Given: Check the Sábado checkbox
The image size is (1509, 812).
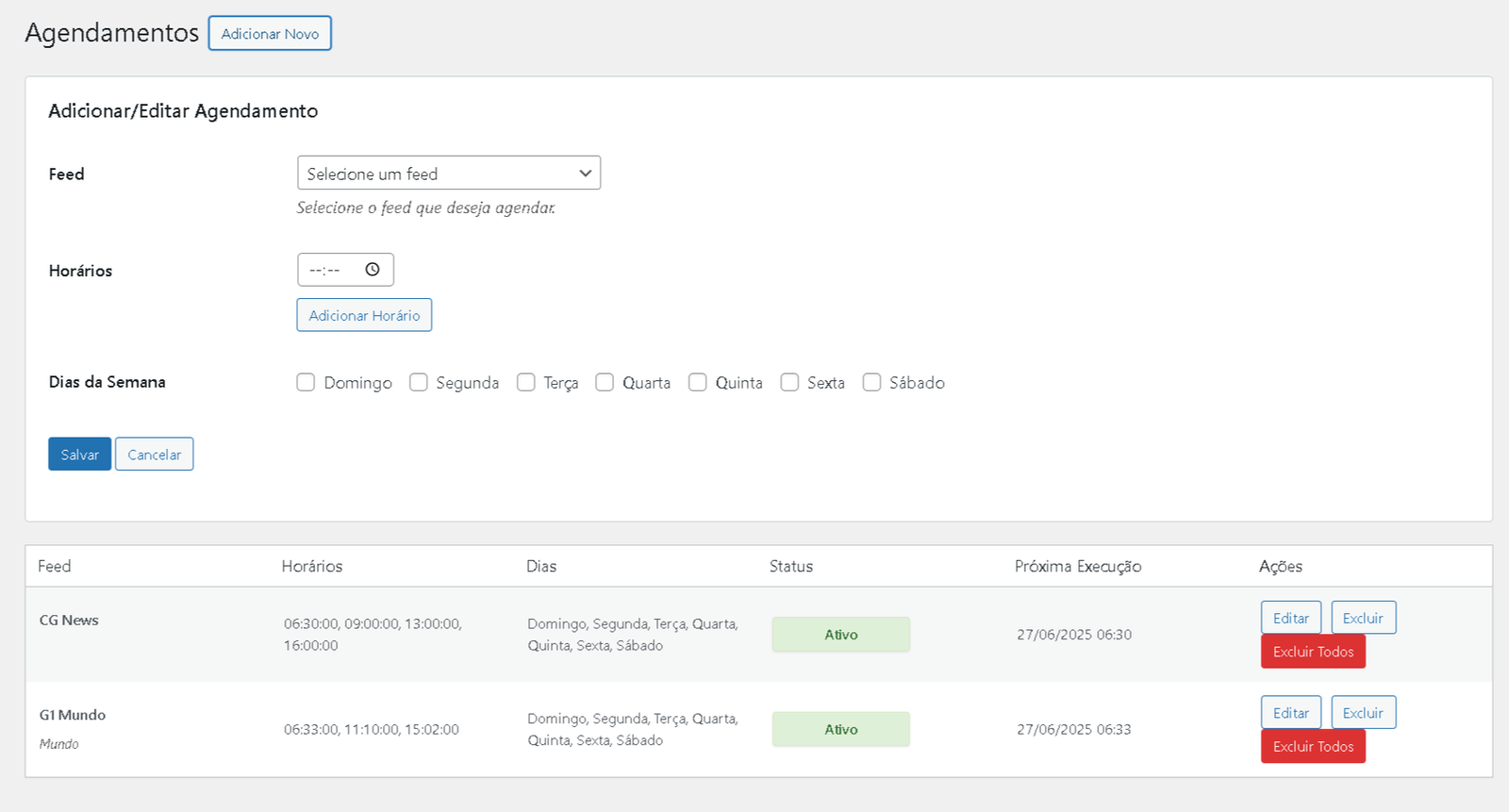Looking at the screenshot, I should click(872, 382).
